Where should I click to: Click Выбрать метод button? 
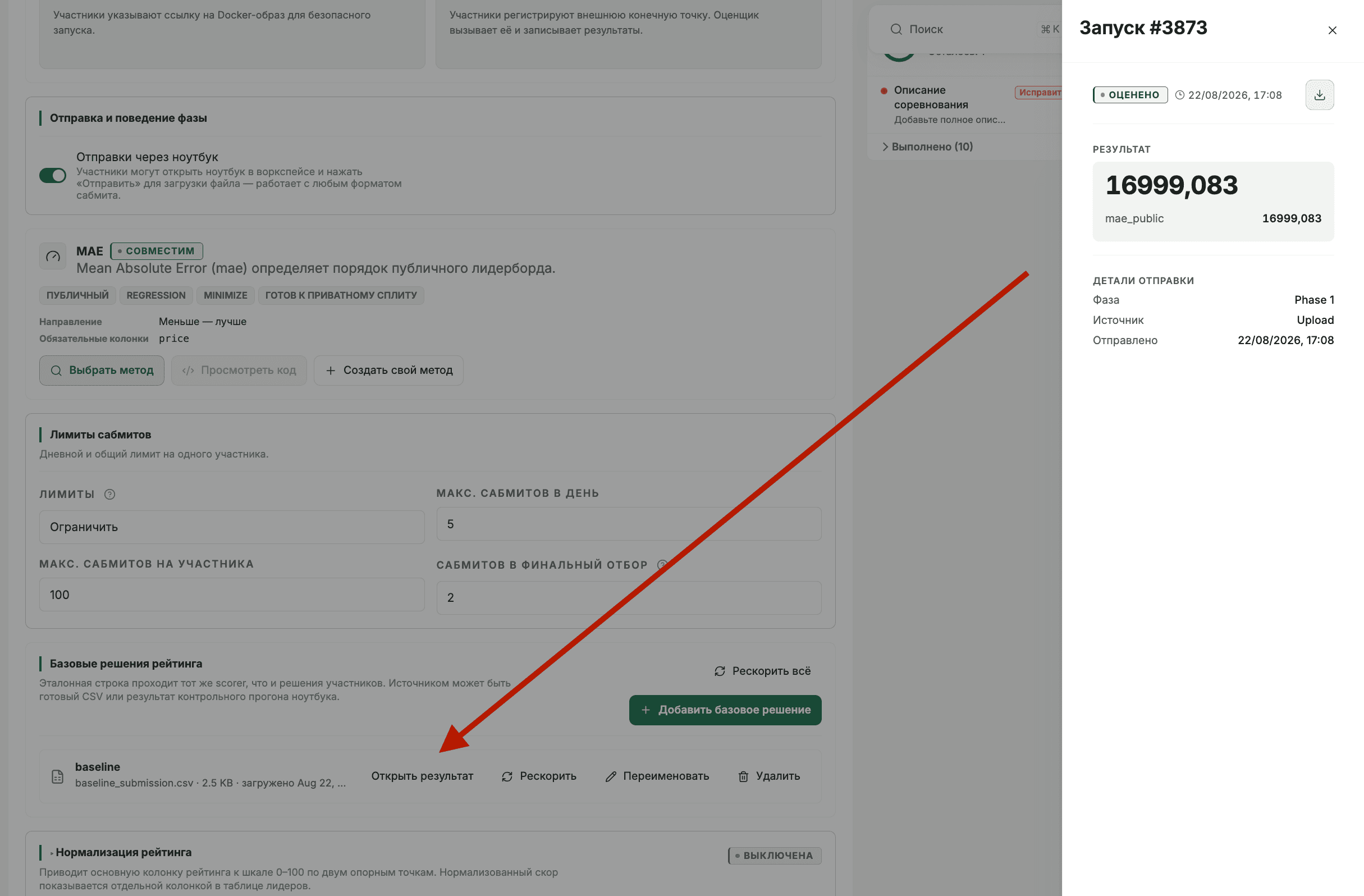tap(102, 371)
